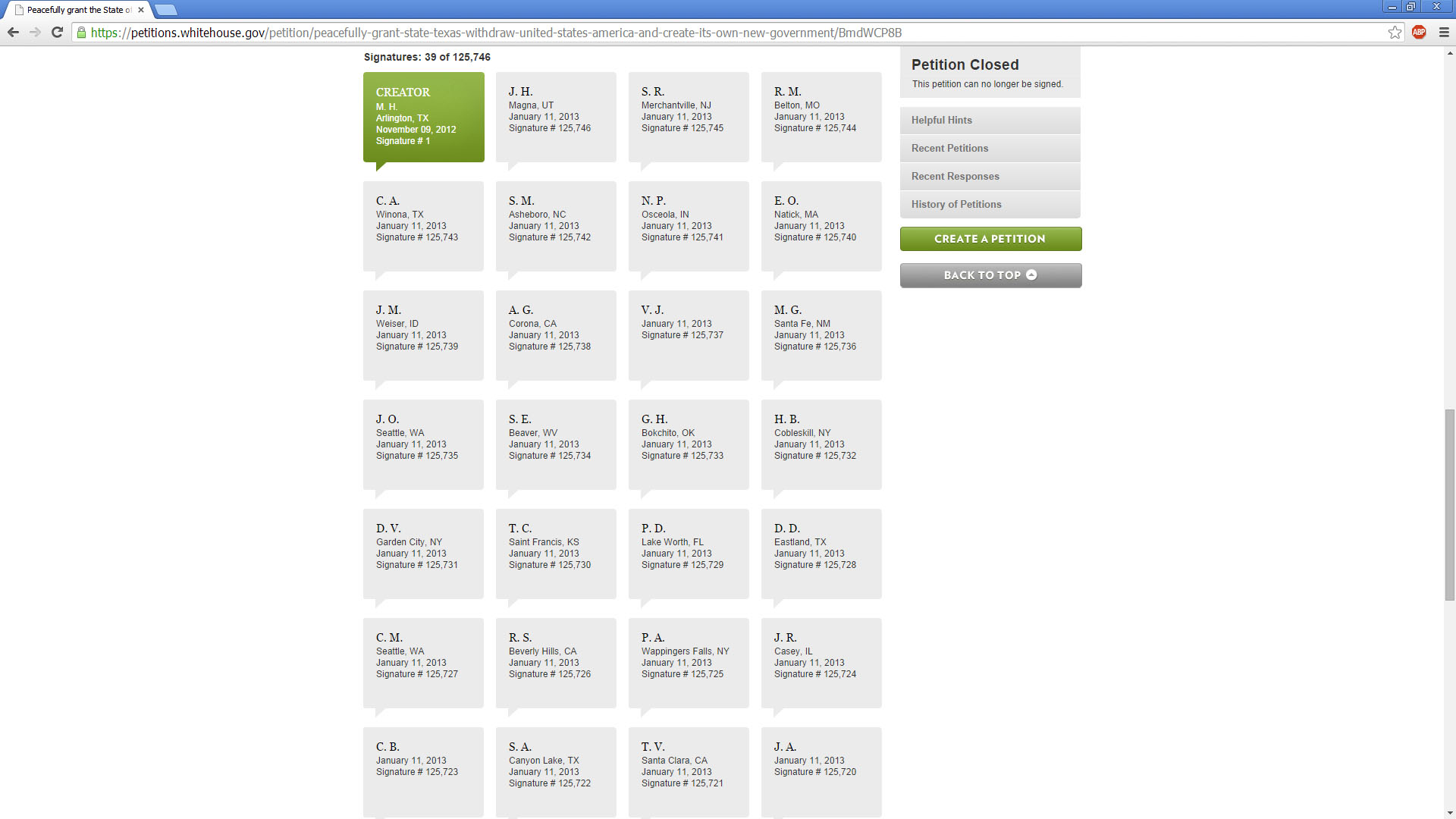Open a new browser tab
Viewport: 1456px width, 819px height.
click(x=165, y=10)
